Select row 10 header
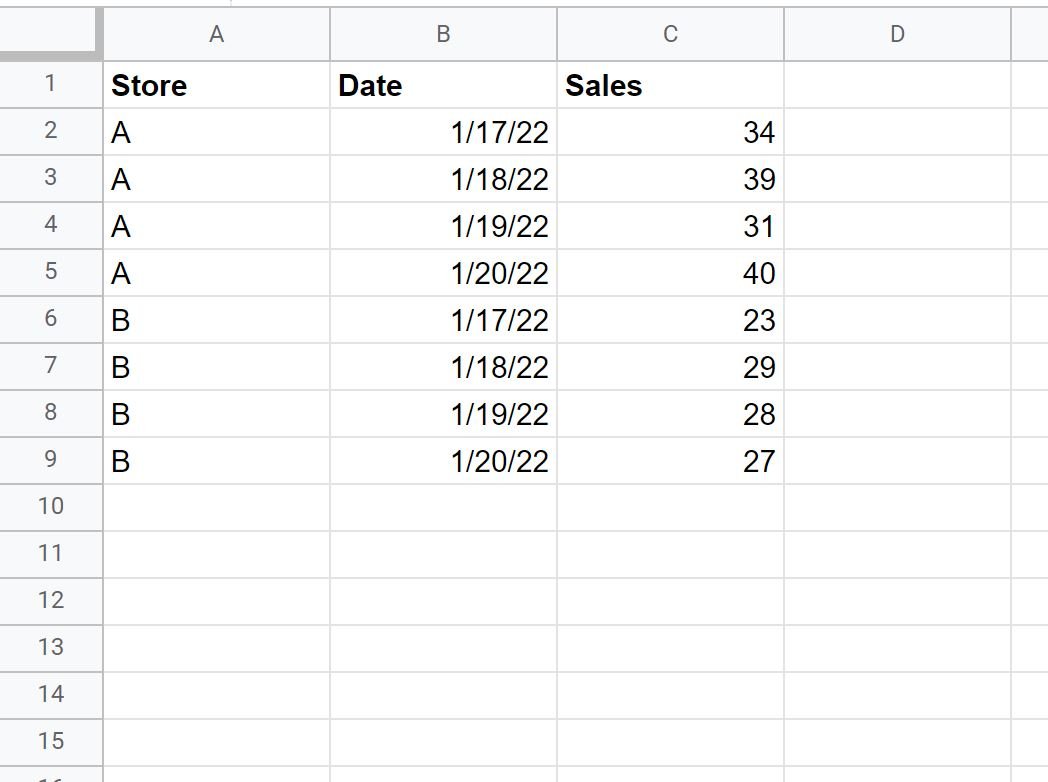The height and width of the screenshot is (782, 1048). pyautogui.click(x=51, y=507)
